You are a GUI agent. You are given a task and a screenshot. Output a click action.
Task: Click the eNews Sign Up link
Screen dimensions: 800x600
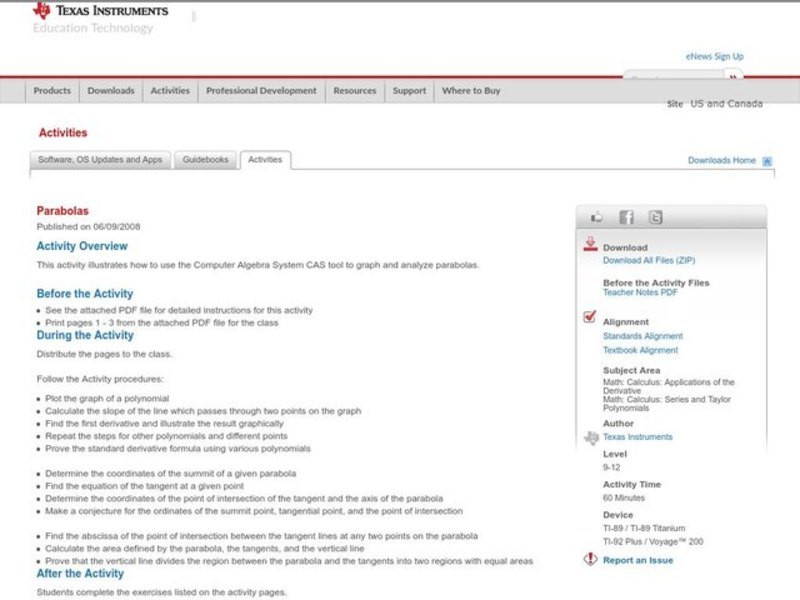tap(714, 57)
